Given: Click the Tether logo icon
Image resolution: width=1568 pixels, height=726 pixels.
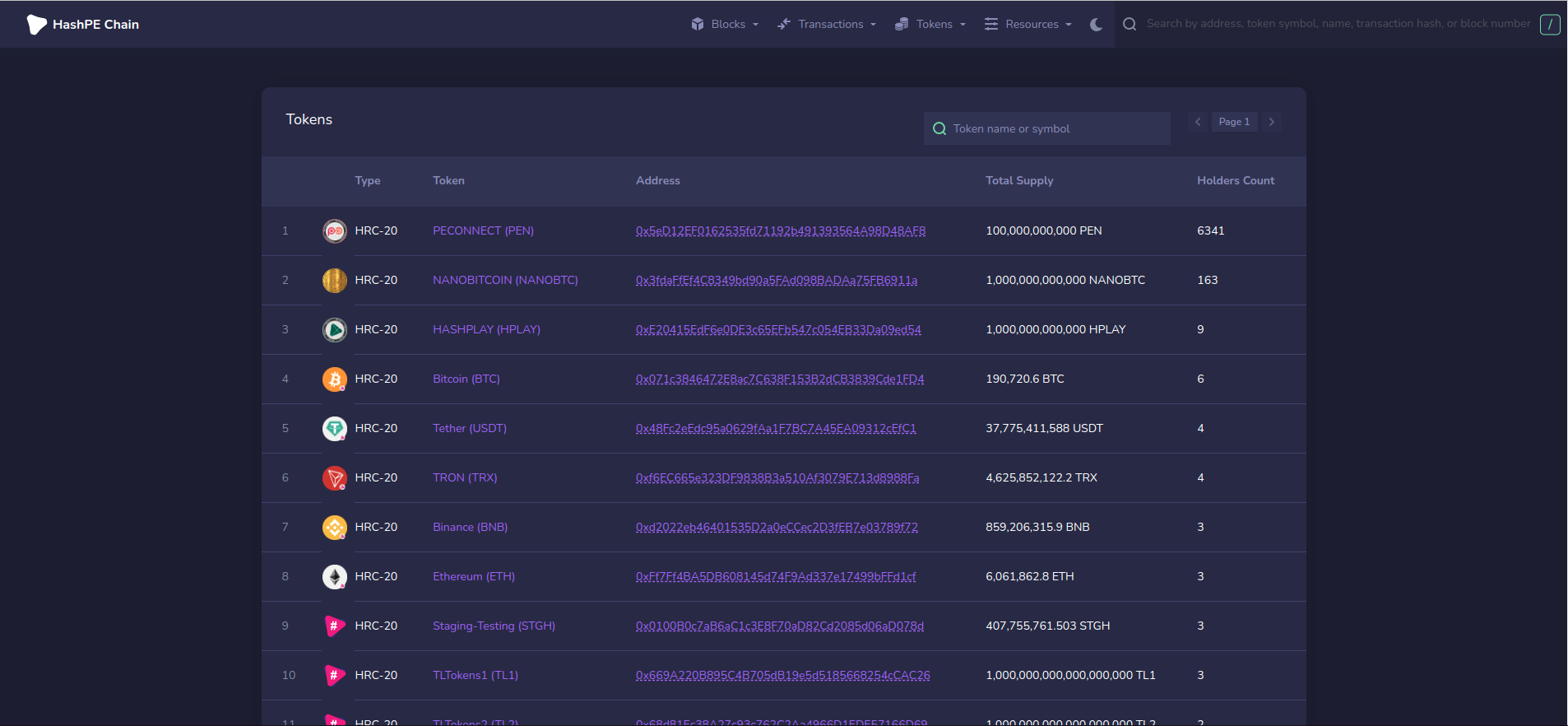Looking at the screenshot, I should point(334,429).
